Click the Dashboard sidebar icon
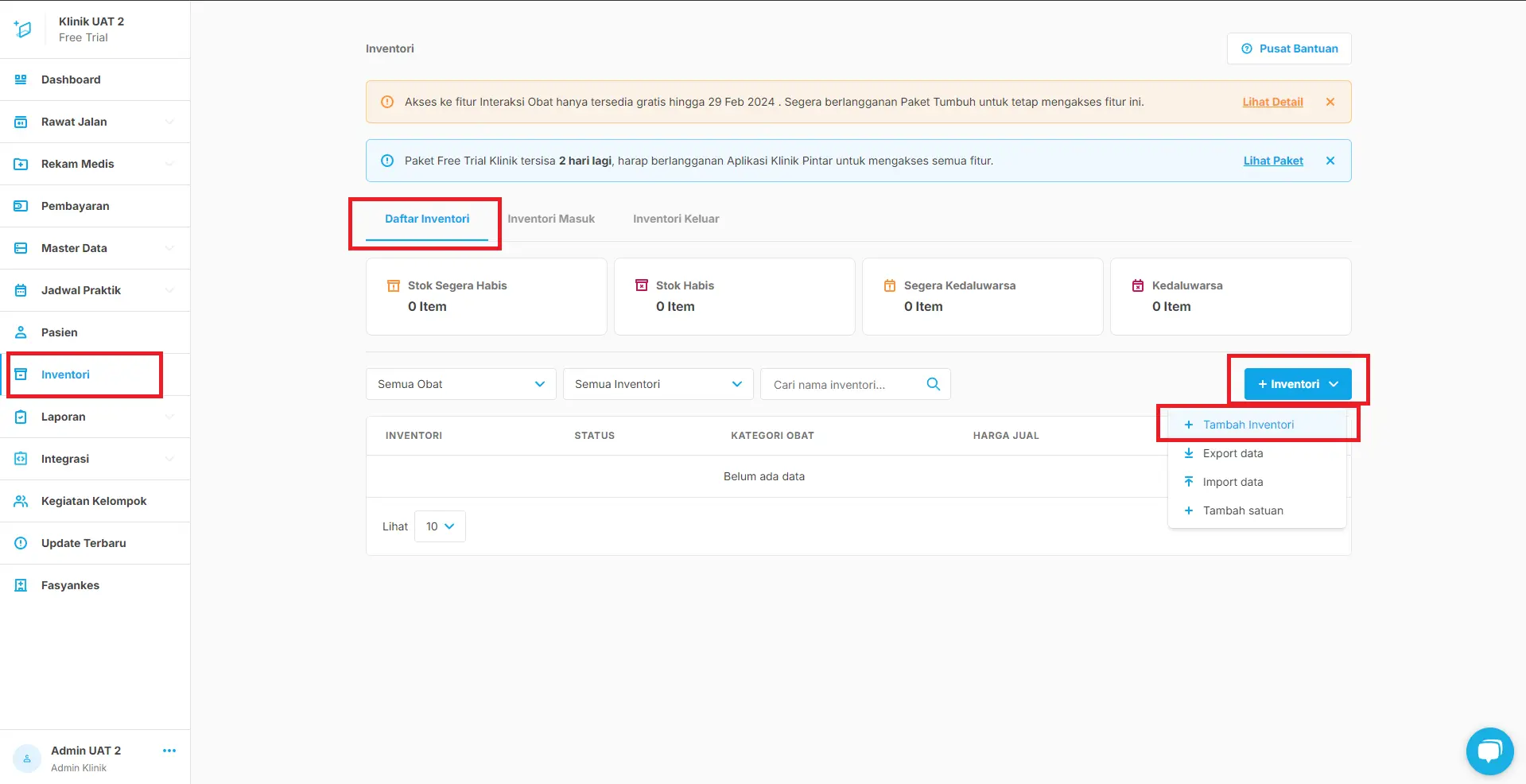 click(x=21, y=80)
